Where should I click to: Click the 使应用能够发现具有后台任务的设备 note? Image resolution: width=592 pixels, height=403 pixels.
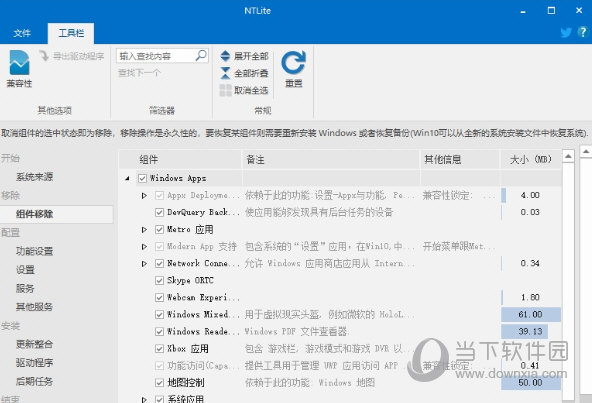pyautogui.click(x=319, y=212)
